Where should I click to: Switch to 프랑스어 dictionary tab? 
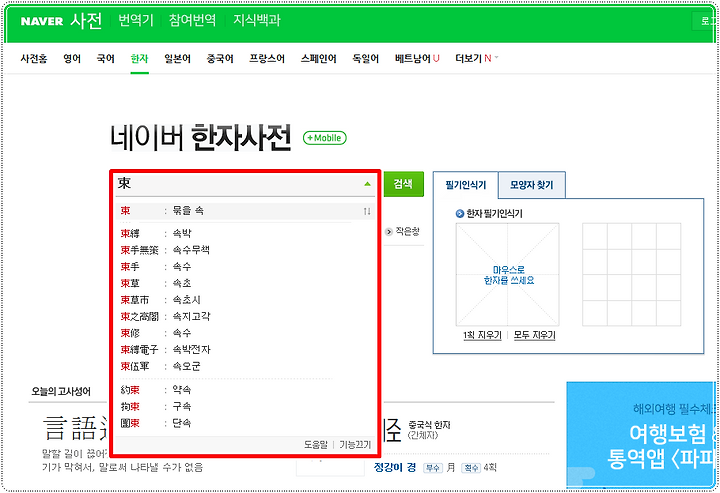click(267, 58)
